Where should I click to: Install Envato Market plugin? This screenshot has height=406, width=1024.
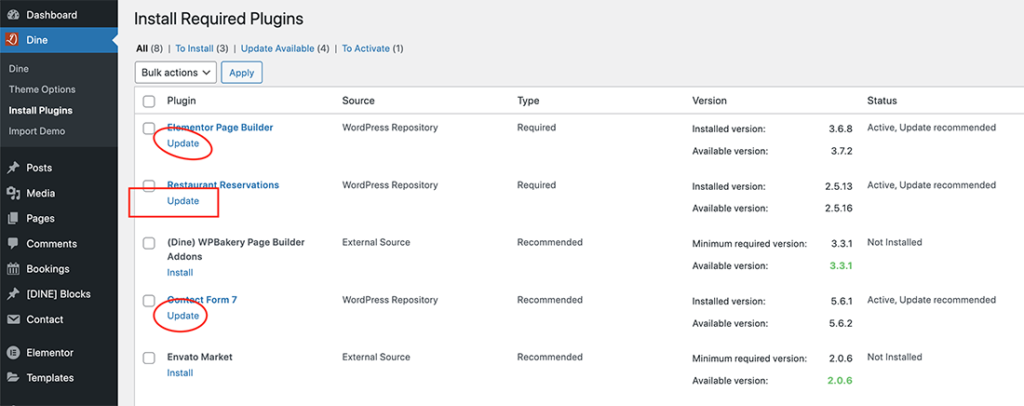[180, 373]
